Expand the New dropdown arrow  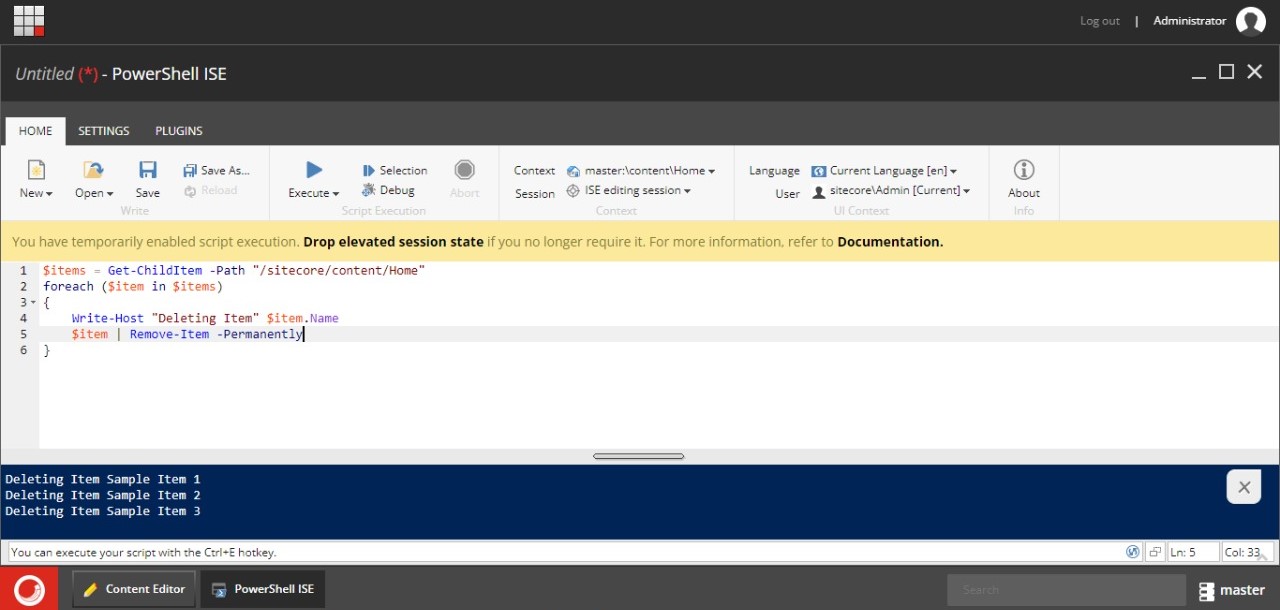pos(48,194)
